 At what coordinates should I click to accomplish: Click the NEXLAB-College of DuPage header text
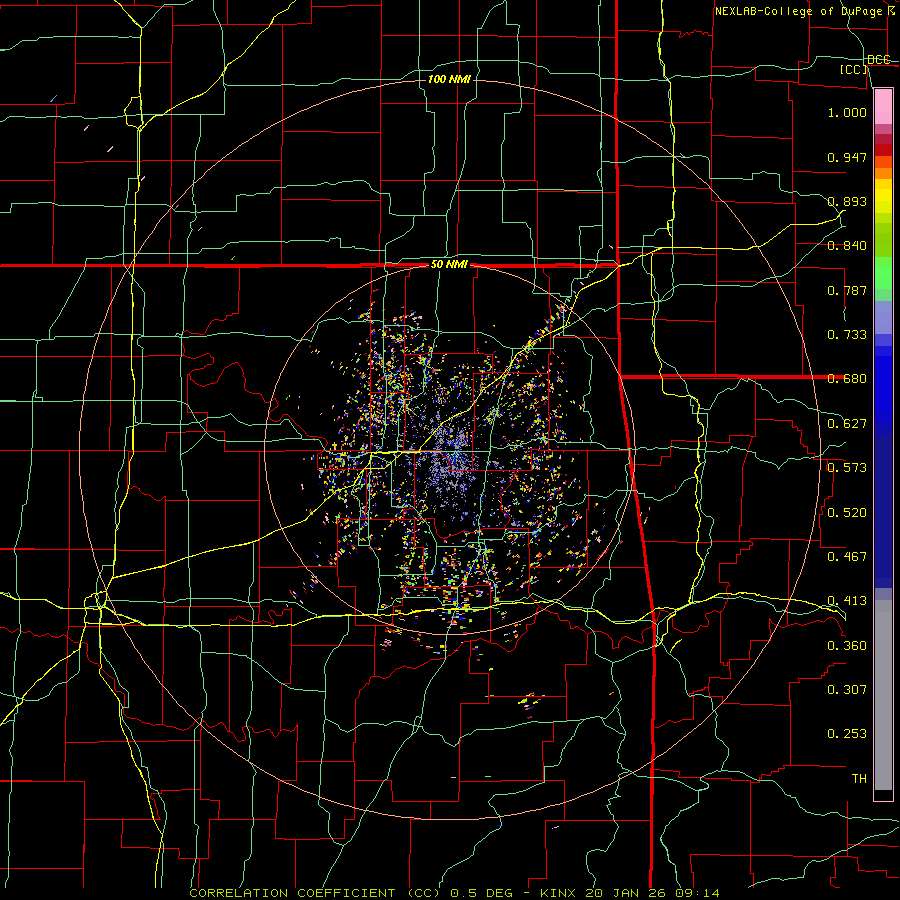(798, 11)
